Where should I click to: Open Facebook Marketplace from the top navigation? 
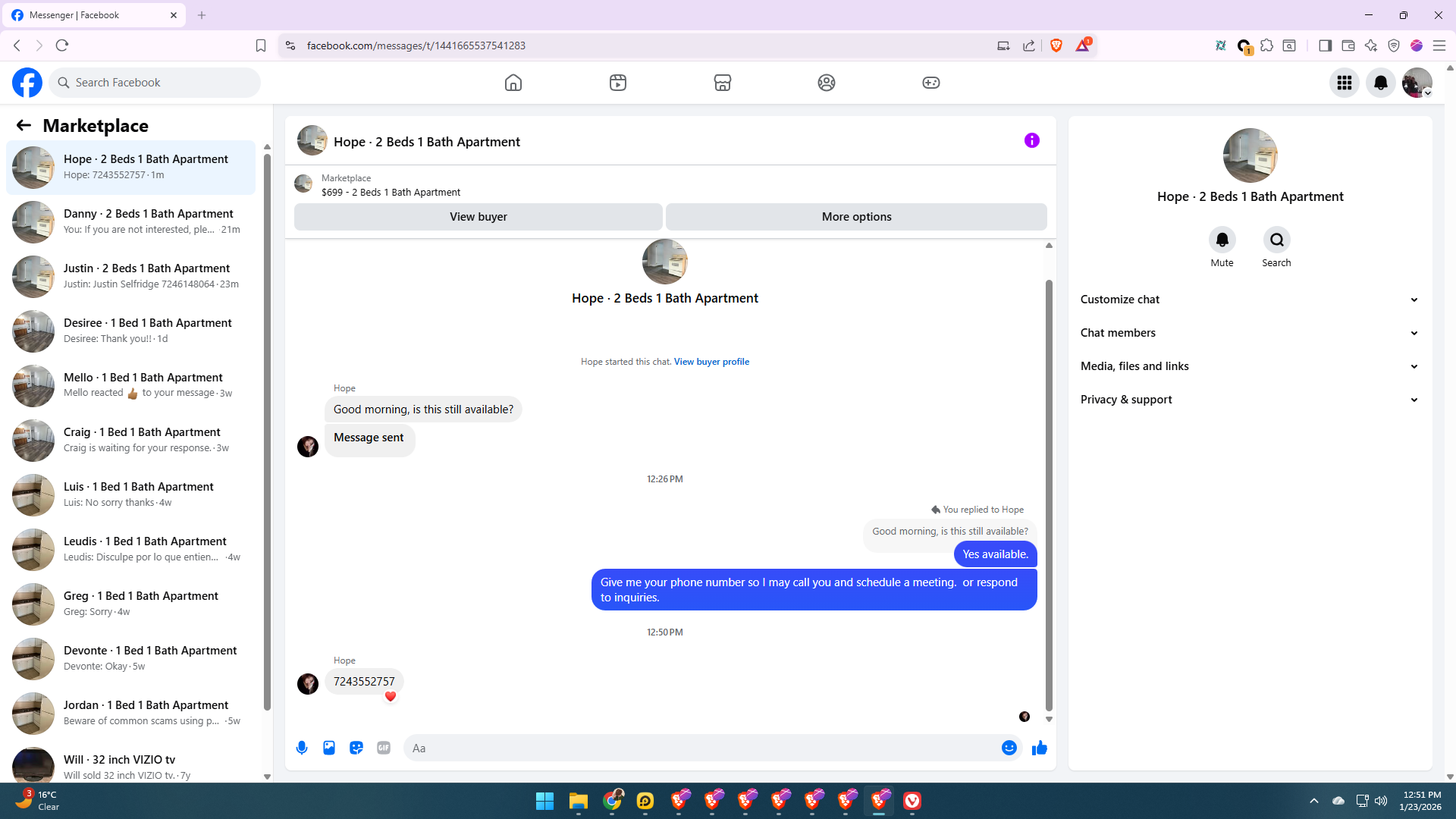point(722,83)
